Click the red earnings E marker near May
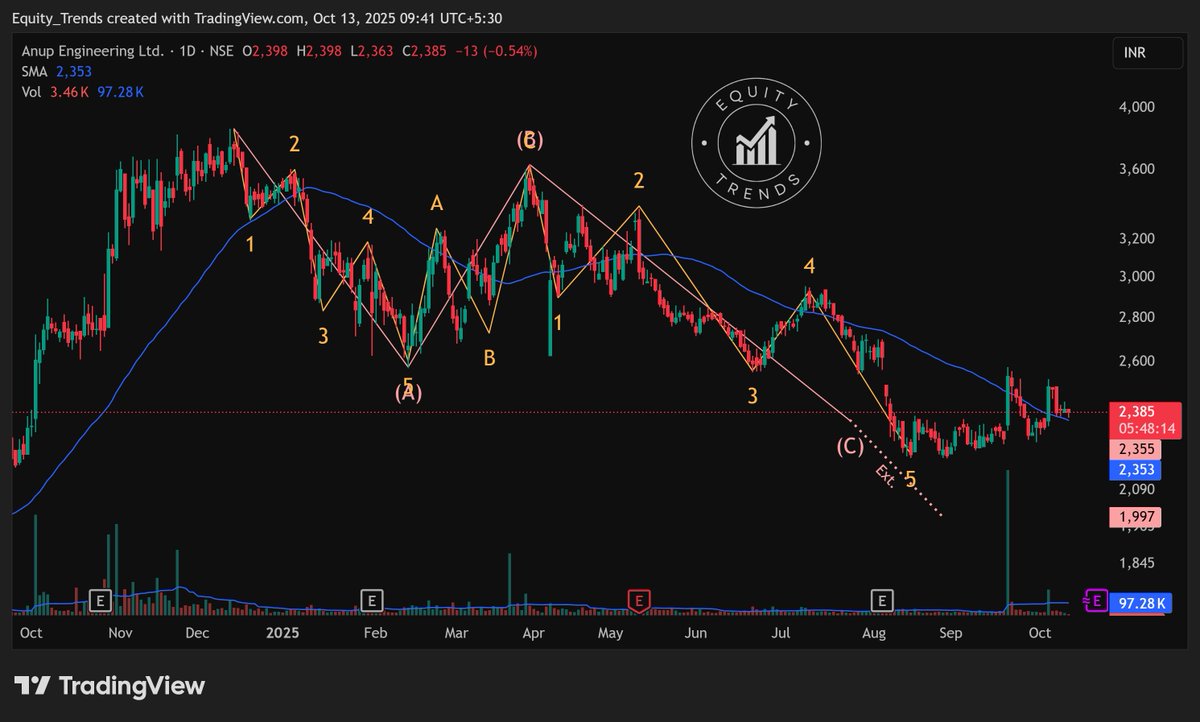1200x722 pixels. 639,600
